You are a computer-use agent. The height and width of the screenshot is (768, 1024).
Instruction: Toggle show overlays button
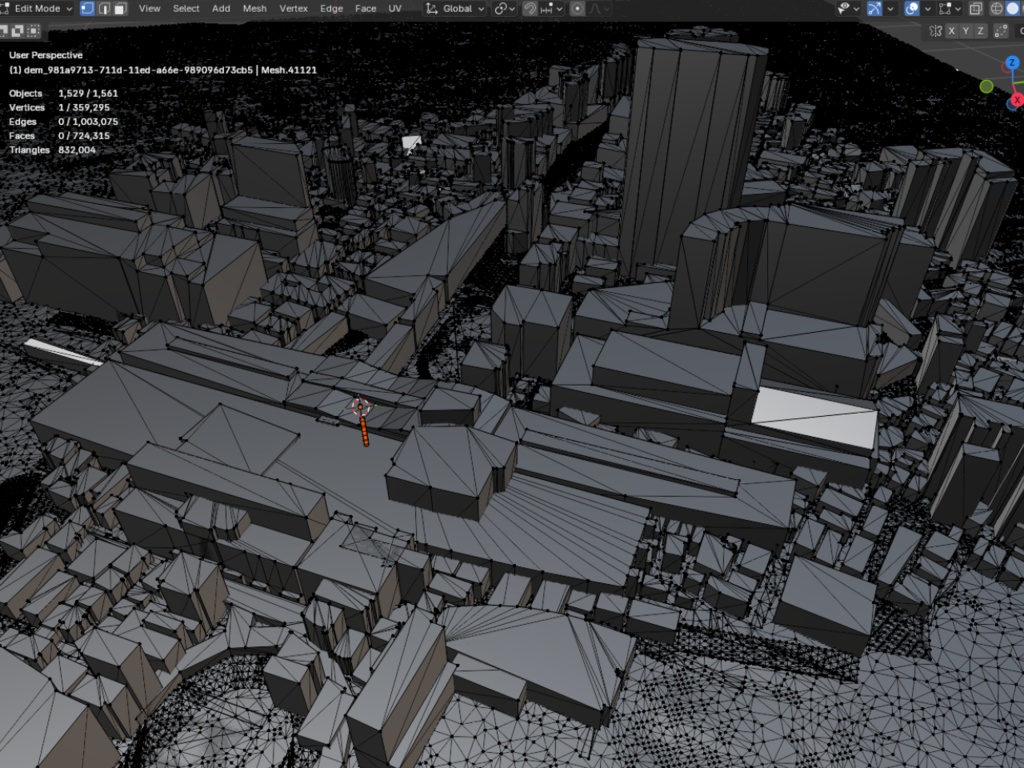coord(912,8)
